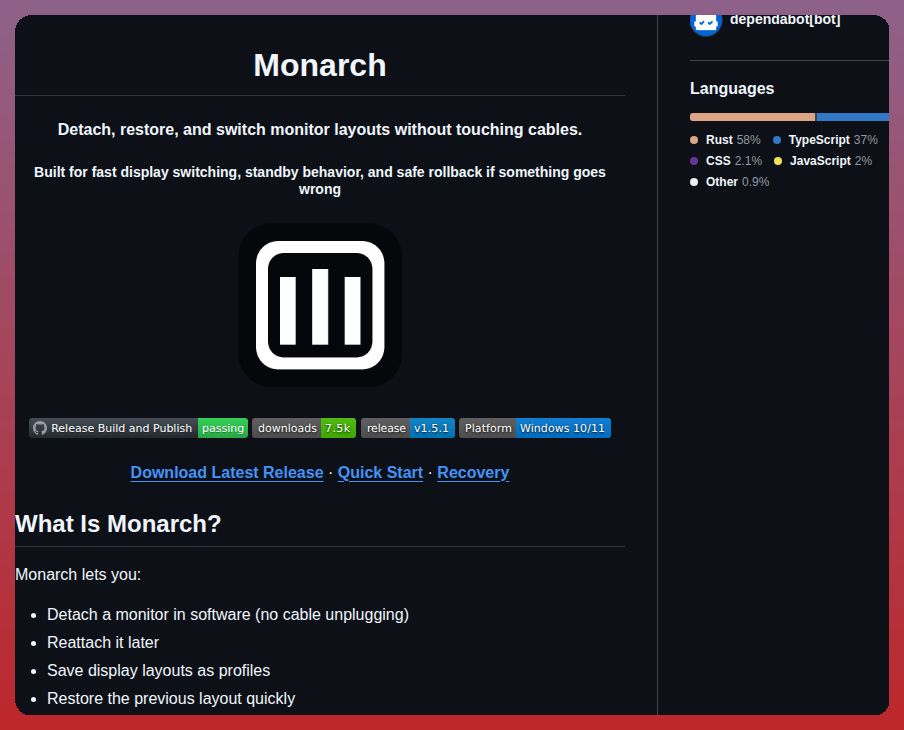Click list item Restore the previous layout quickly
The height and width of the screenshot is (730, 904).
171,698
